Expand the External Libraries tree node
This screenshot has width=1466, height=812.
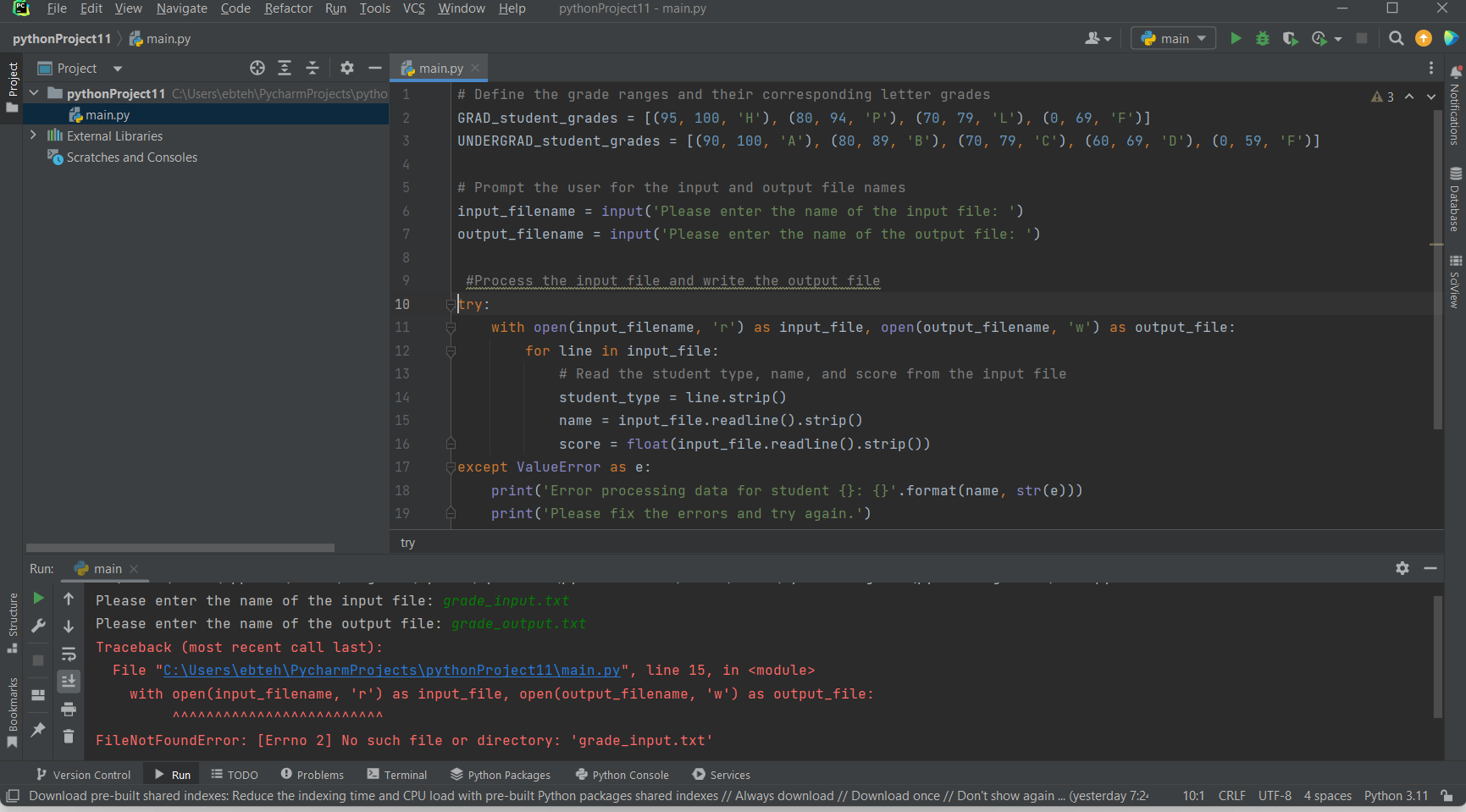pyautogui.click(x=33, y=135)
